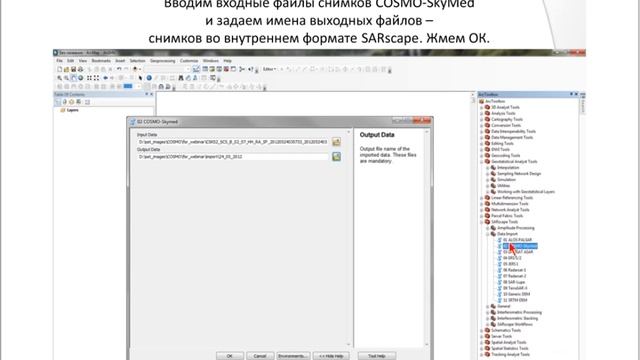Close the Table Of Contents panel

151,94
